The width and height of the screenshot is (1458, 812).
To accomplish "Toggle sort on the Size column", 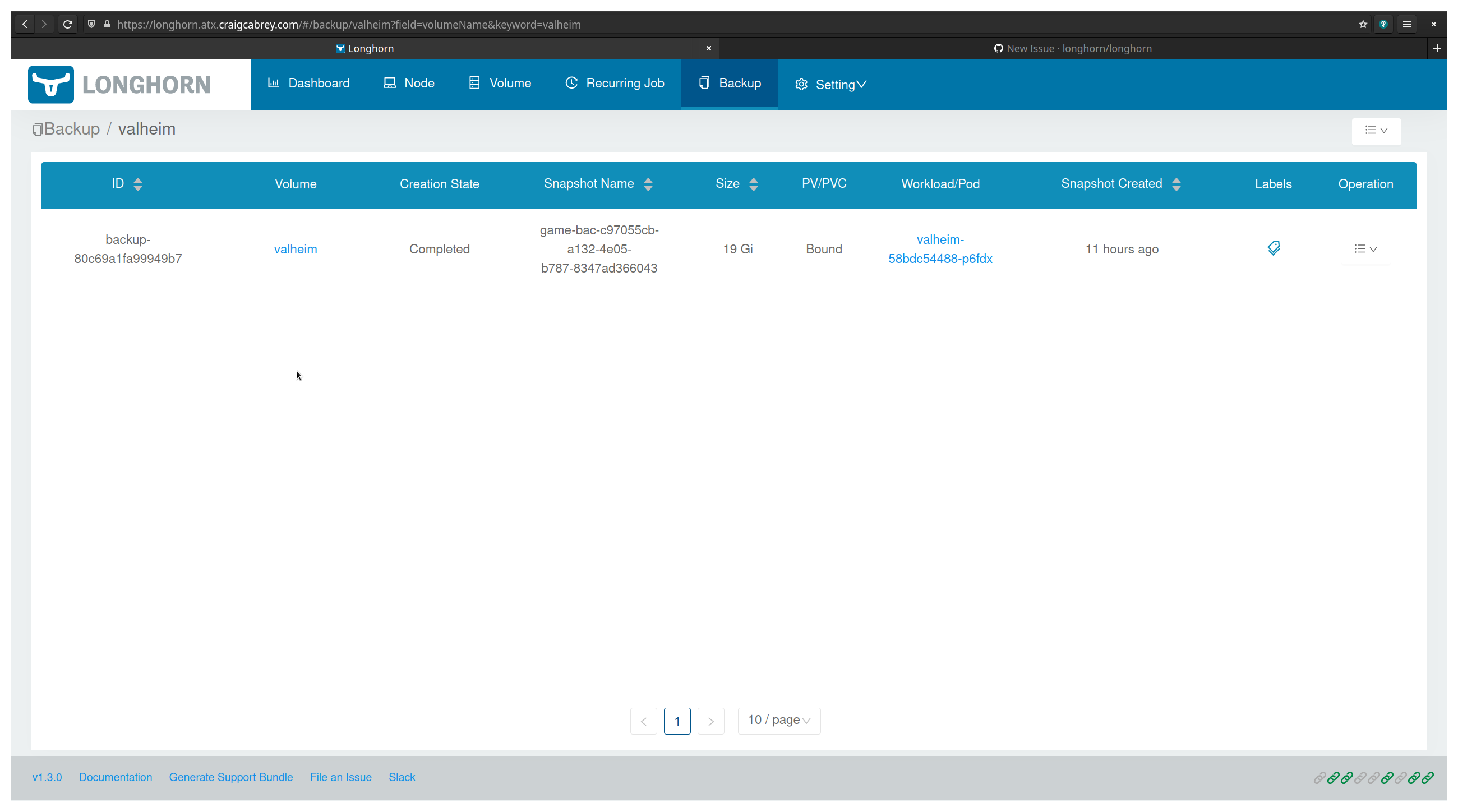I will click(753, 184).
